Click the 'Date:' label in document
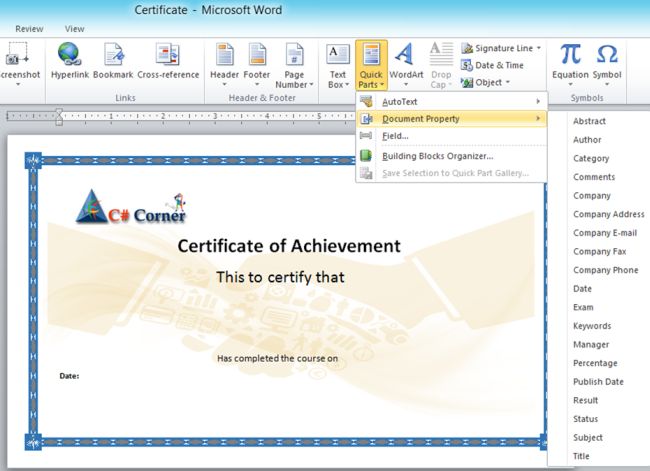This screenshot has width=650, height=471. [69, 376]
